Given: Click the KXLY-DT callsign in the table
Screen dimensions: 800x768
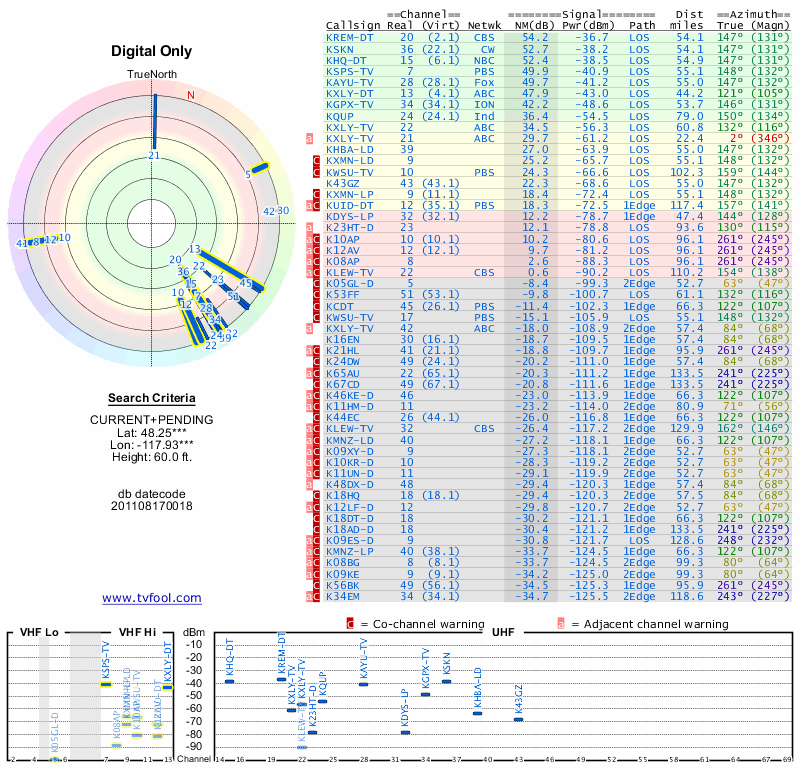Looking at the screenshot, I should pos(350,94).
